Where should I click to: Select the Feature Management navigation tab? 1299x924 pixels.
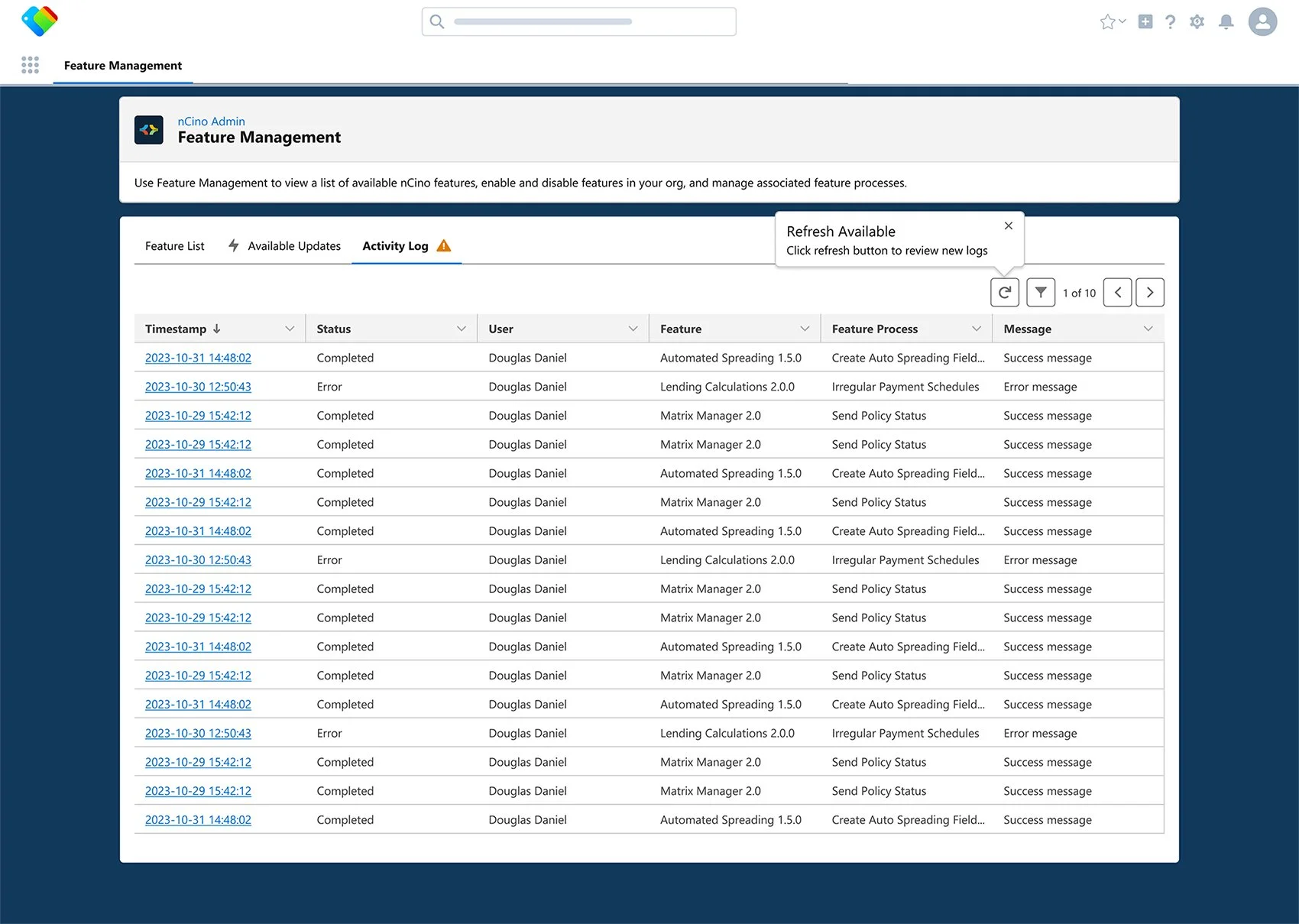tap(123, 66)
